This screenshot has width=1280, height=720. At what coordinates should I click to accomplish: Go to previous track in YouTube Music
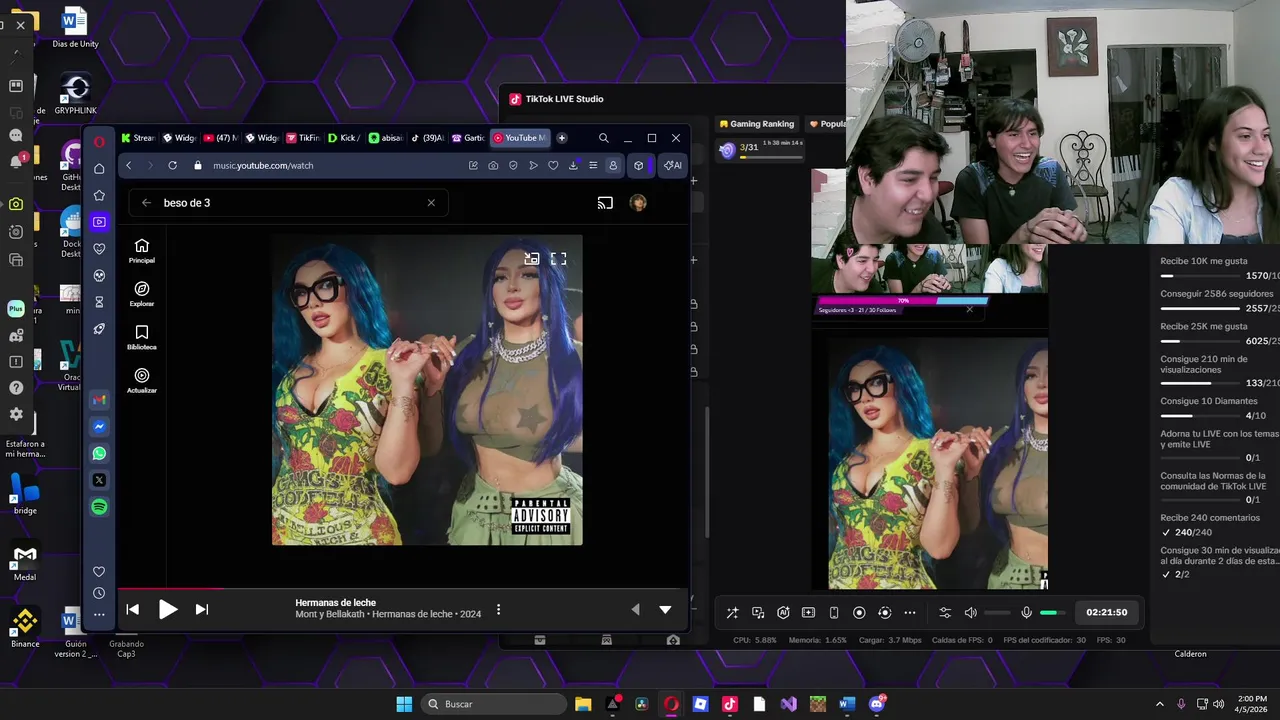point(132,609)
